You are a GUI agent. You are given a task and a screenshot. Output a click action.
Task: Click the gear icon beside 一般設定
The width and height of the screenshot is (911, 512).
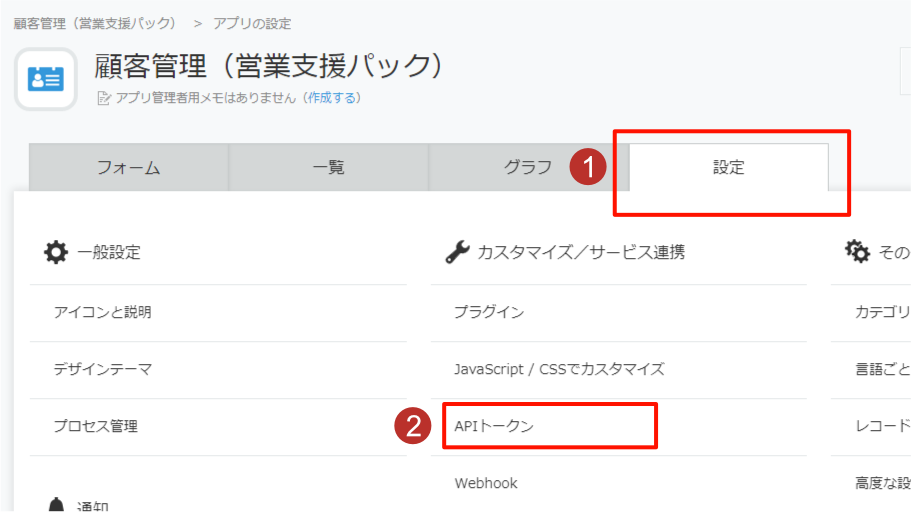(56, 252)
